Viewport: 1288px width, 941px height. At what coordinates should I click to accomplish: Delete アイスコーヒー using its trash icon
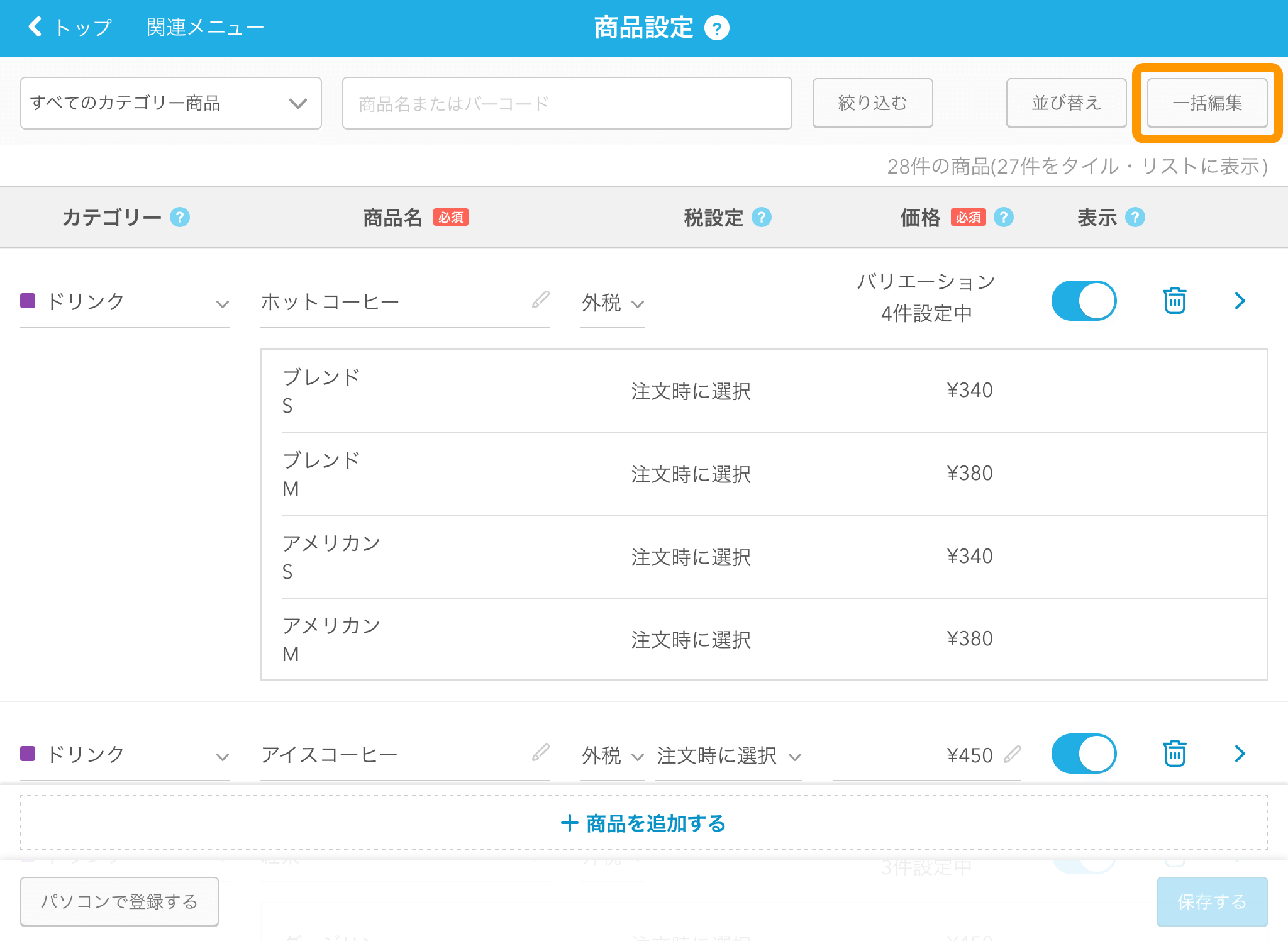pyautogui.click(x=1174, y=753)
